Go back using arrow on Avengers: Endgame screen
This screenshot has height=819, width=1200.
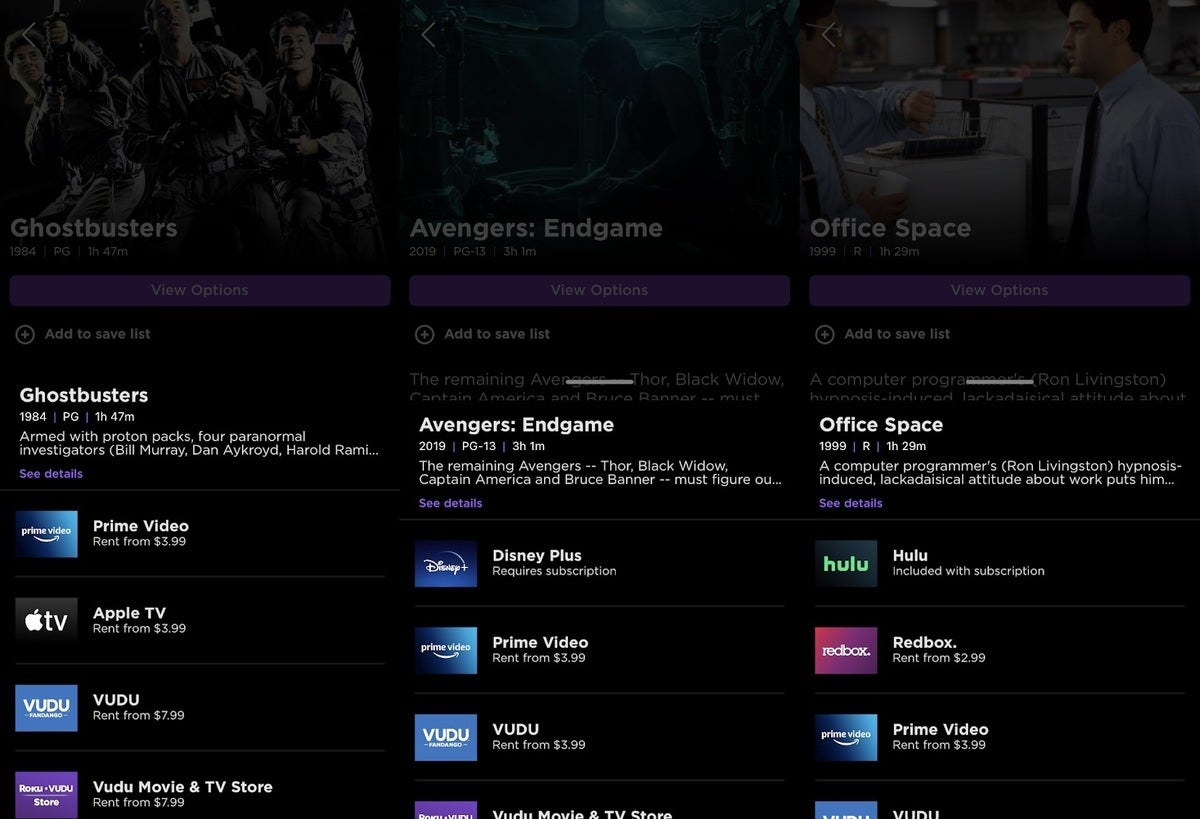(429, 34)
